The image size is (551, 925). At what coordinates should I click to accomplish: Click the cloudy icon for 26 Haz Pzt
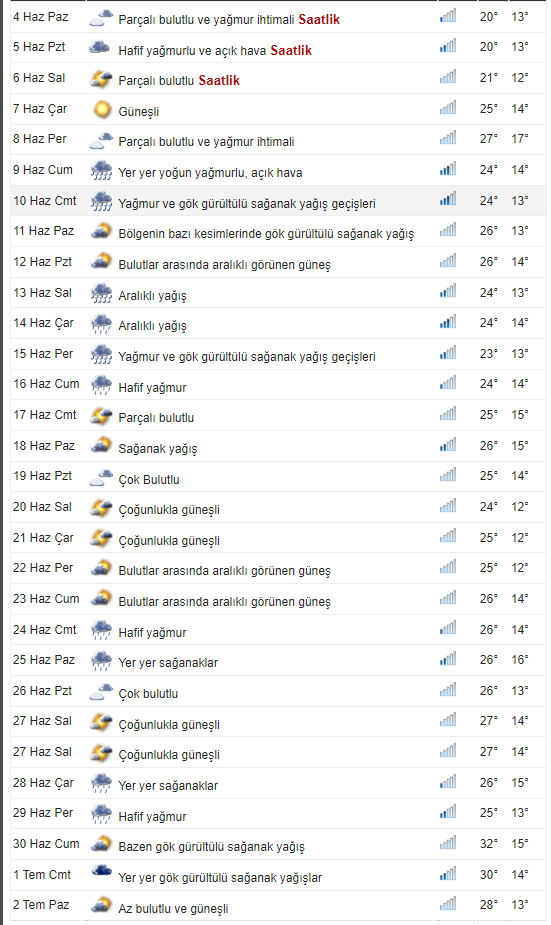click(101, 691)
